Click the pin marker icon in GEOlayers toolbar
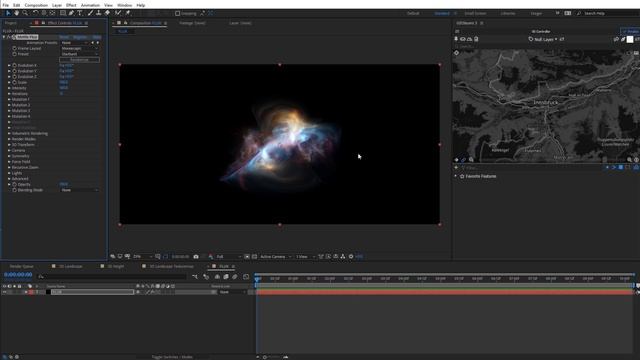 (456, 39)
